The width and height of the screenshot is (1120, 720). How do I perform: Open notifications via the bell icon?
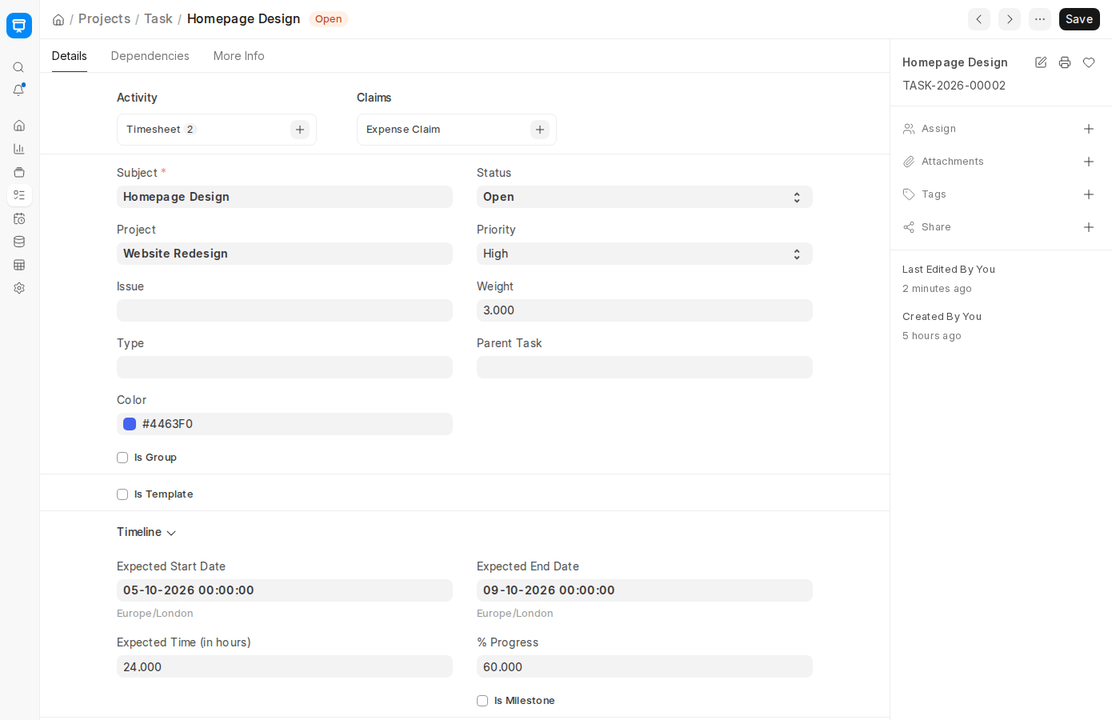pyautogui.click(x=19, y=90)
